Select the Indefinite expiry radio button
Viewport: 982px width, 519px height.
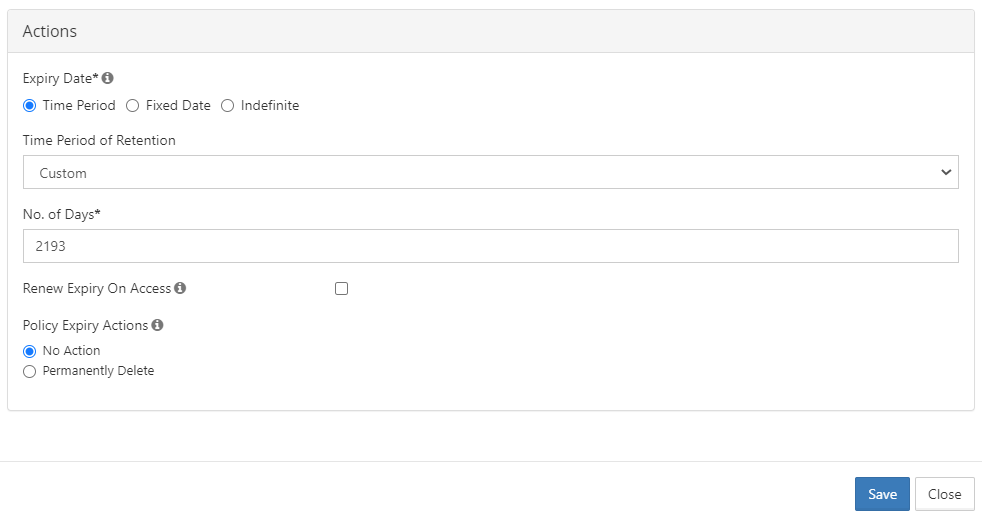point(227,105)
